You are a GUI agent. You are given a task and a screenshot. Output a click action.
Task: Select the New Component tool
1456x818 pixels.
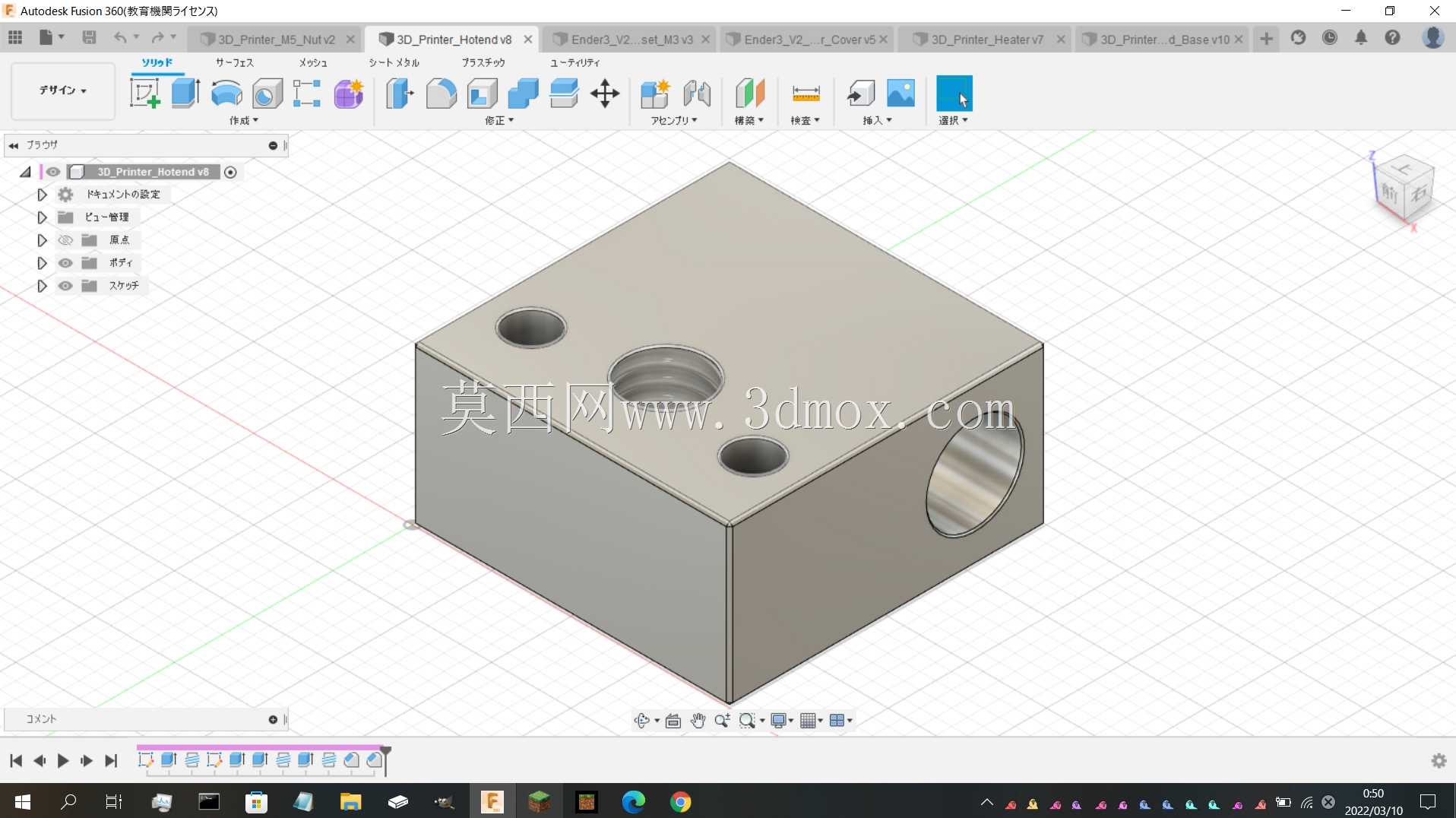[x=655, y=94]
